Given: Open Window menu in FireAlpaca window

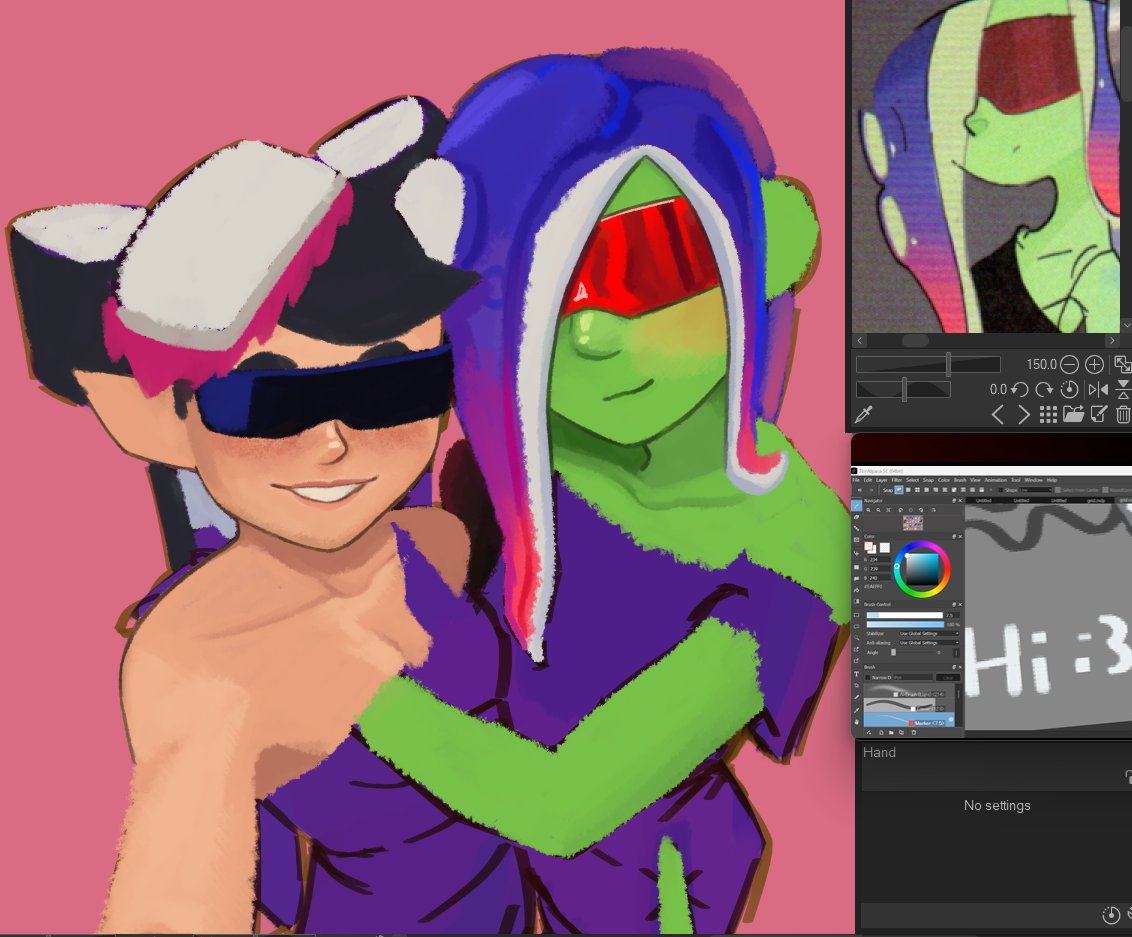Looking at the screenshot, I should coord(1034,480).
